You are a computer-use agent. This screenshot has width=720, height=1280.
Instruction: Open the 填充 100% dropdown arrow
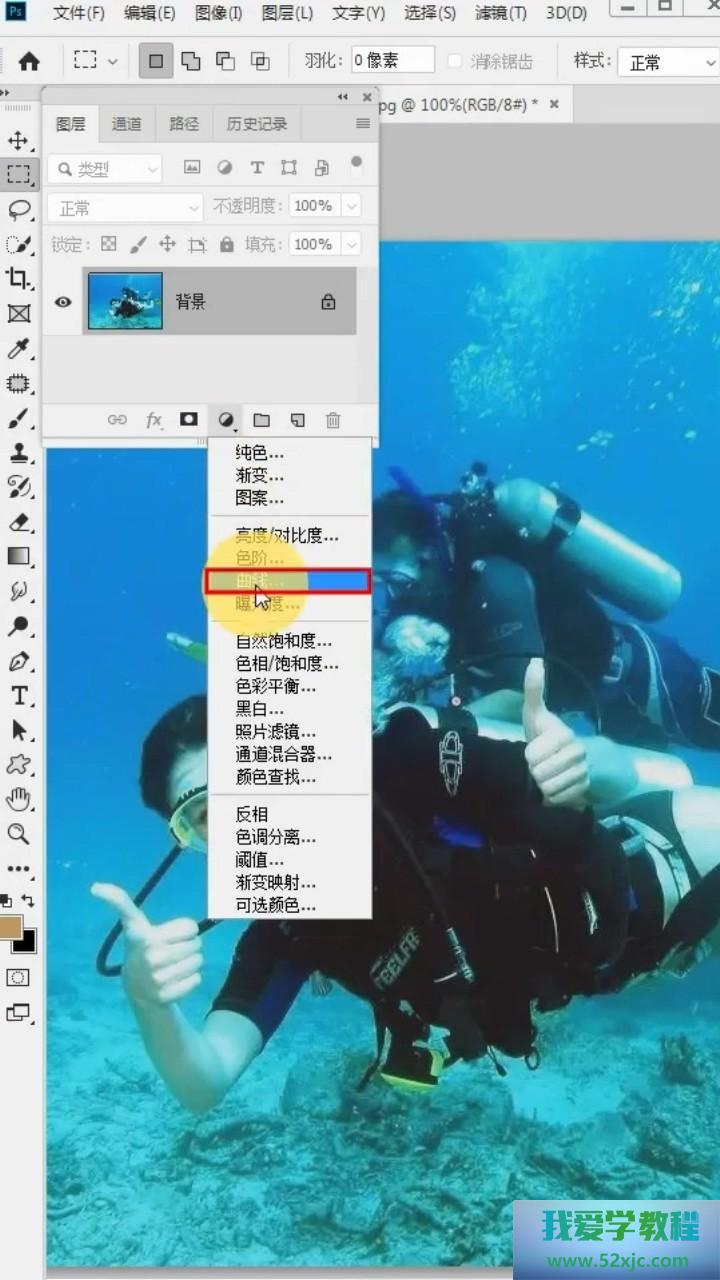point(351,244)
